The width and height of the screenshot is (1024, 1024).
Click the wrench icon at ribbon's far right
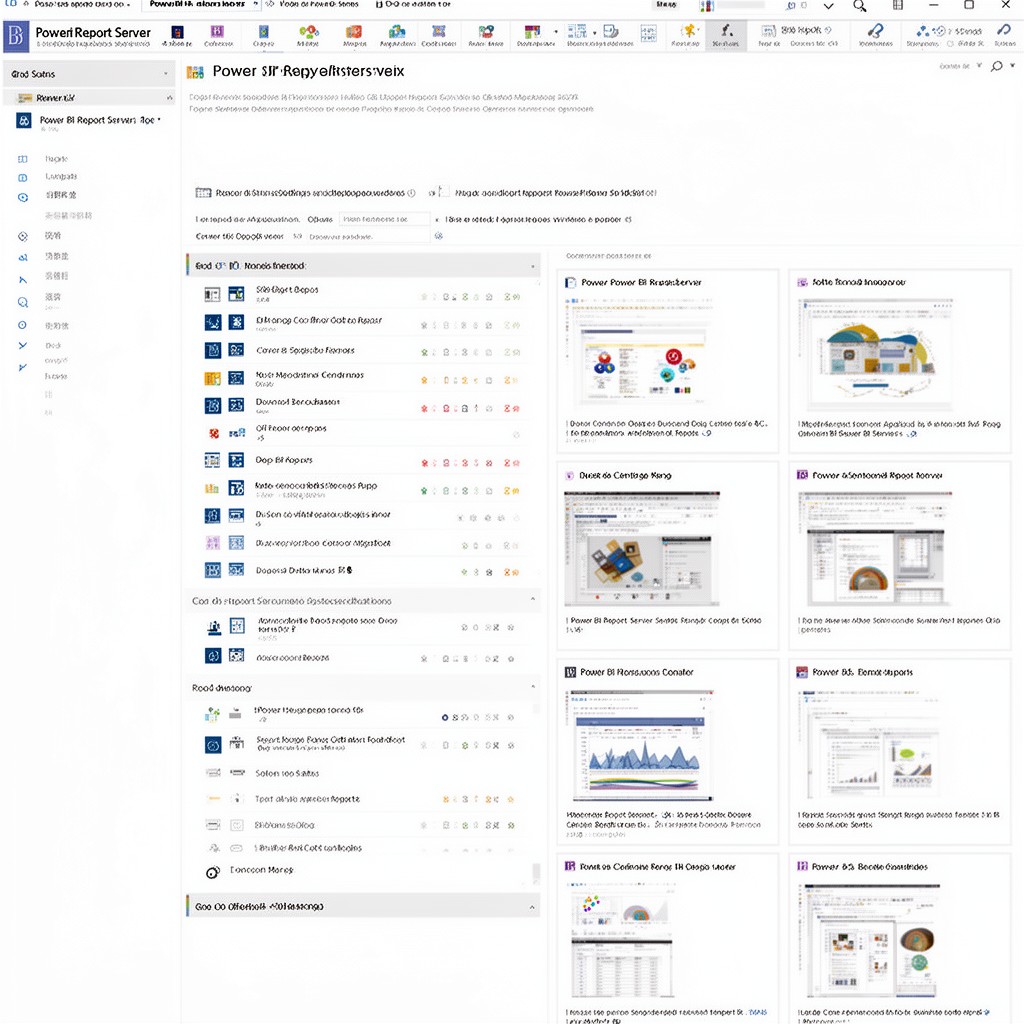[x=1004, y=29]
